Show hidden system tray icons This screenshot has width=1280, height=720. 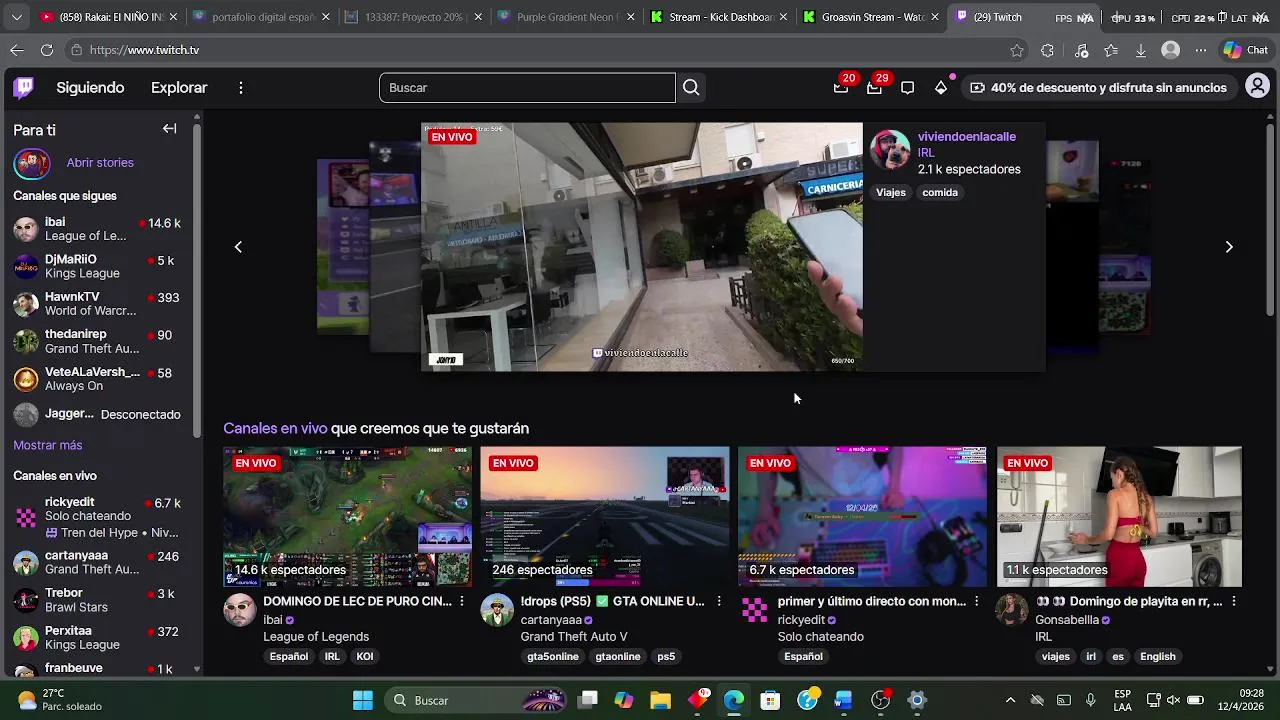point(1010,700)
